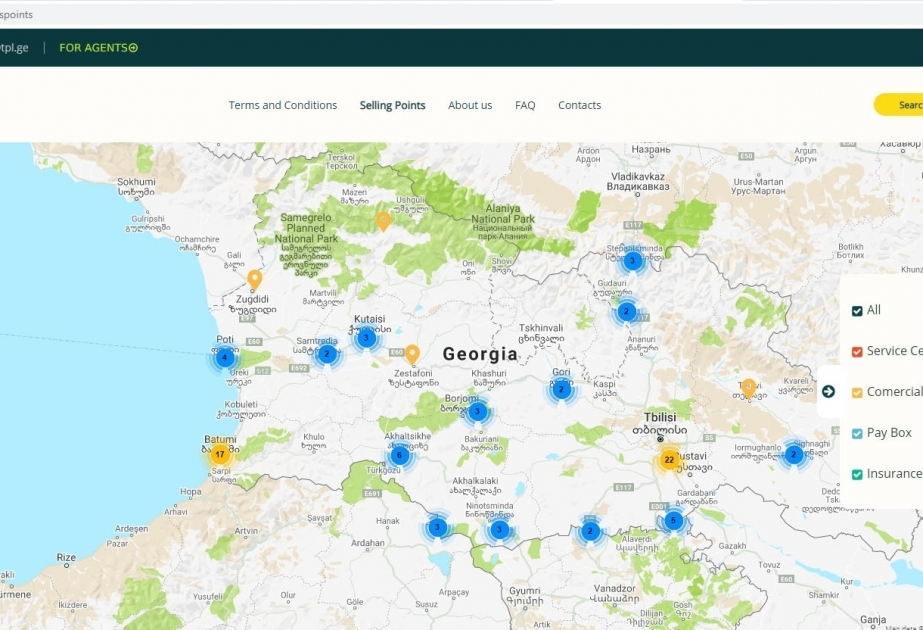Expand the cluster of 5 near Gardabani
The width and height of the screenshot is (923, 630).
(x=673, y=520)
